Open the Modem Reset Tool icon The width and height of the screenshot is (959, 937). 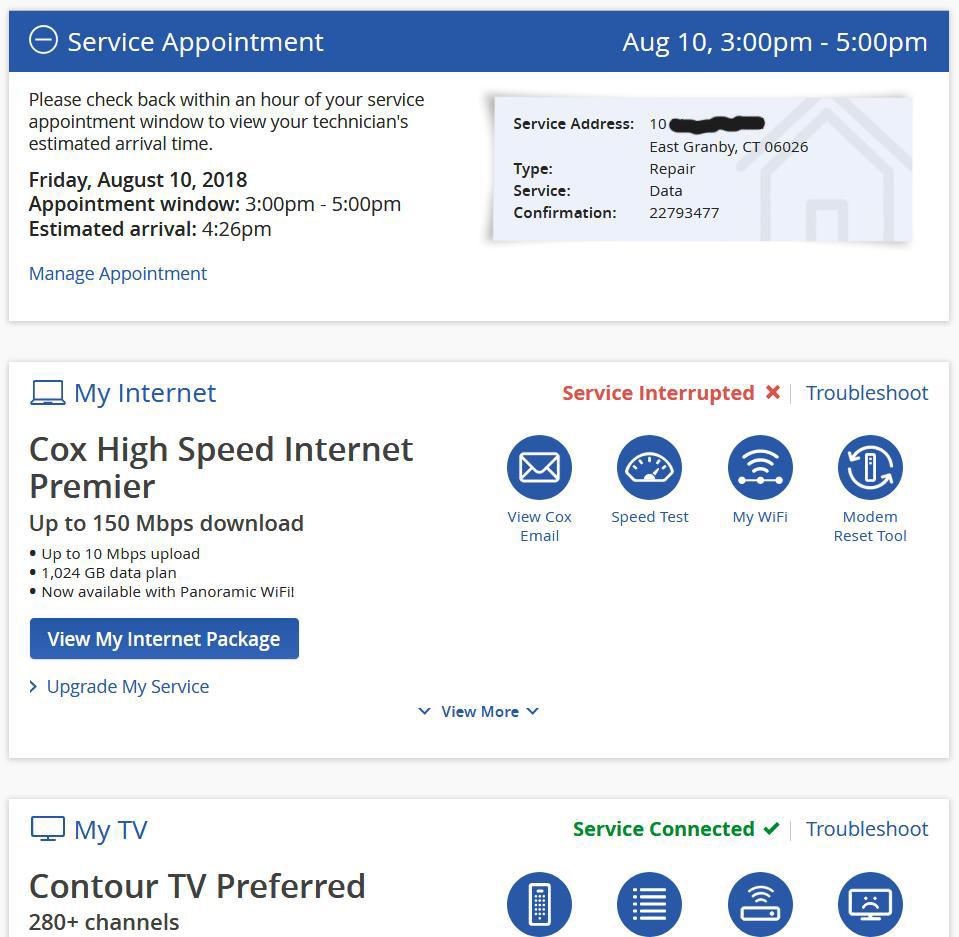(x=870, y=467)
